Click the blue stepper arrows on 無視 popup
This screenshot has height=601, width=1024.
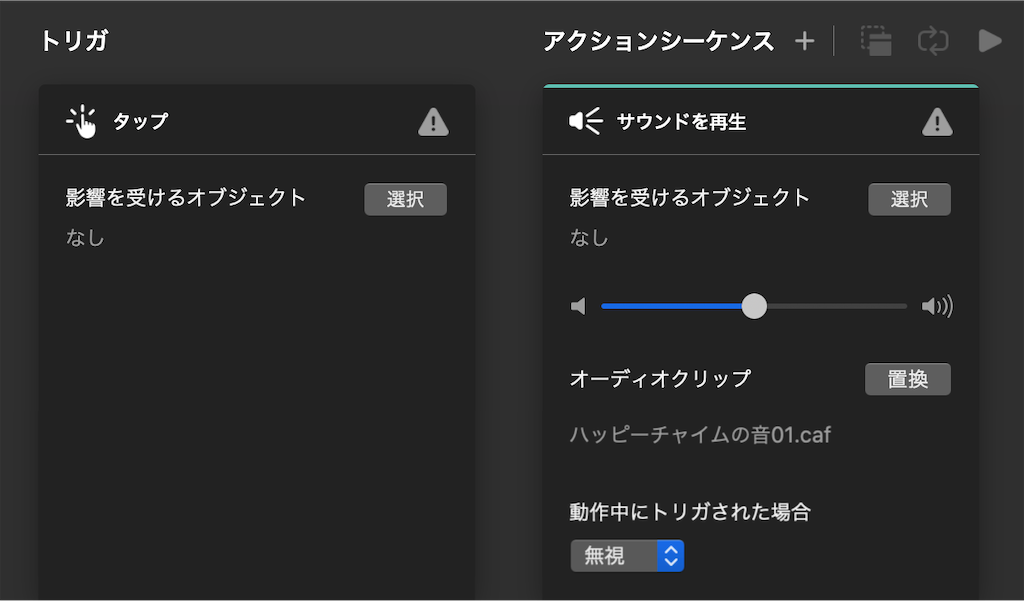tap(671, 556)
